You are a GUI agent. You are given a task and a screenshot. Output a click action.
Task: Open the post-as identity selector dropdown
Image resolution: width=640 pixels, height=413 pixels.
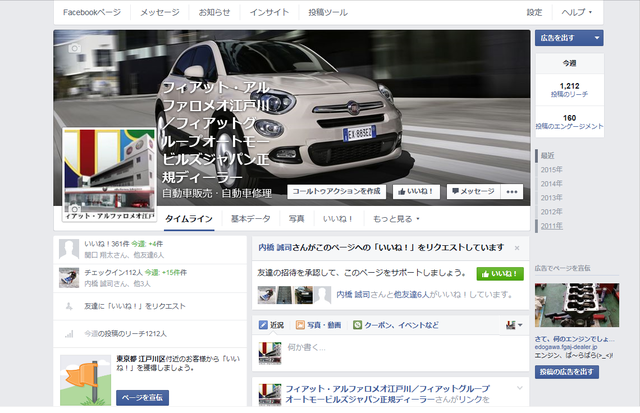[x=514, y=325]
